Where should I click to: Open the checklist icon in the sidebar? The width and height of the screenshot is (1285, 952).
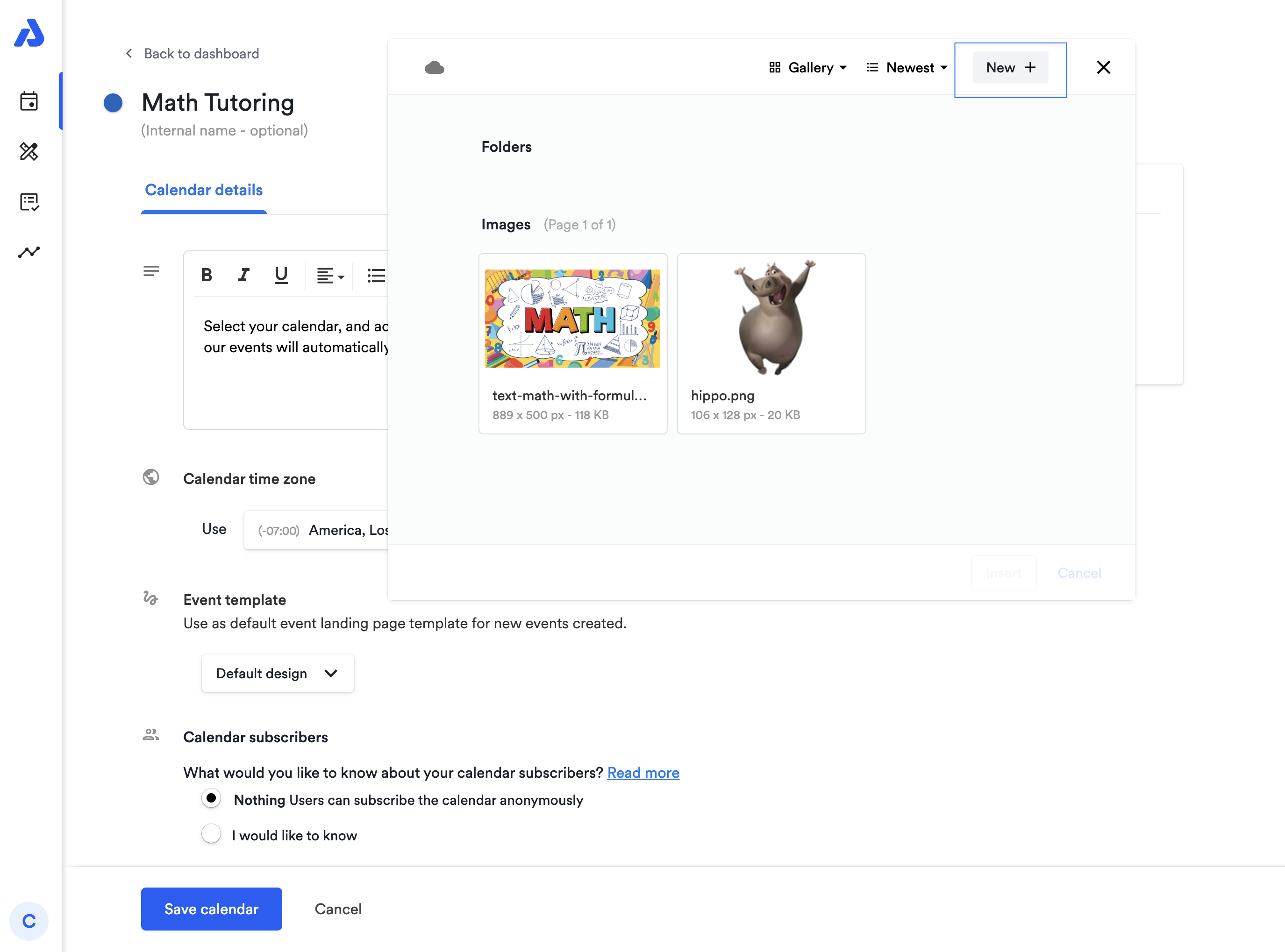click(29, 202)
